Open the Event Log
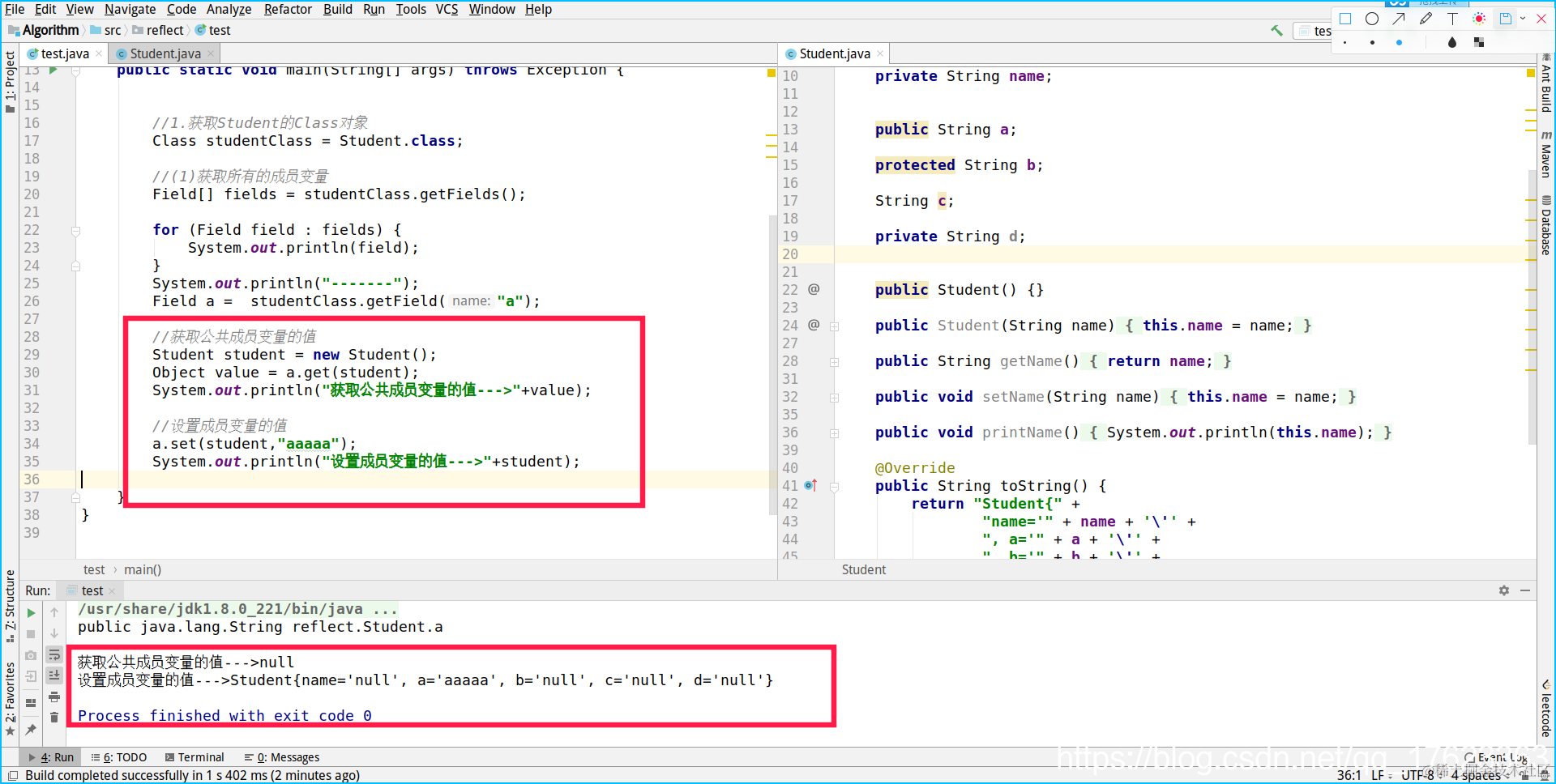 click(1496, 757)
